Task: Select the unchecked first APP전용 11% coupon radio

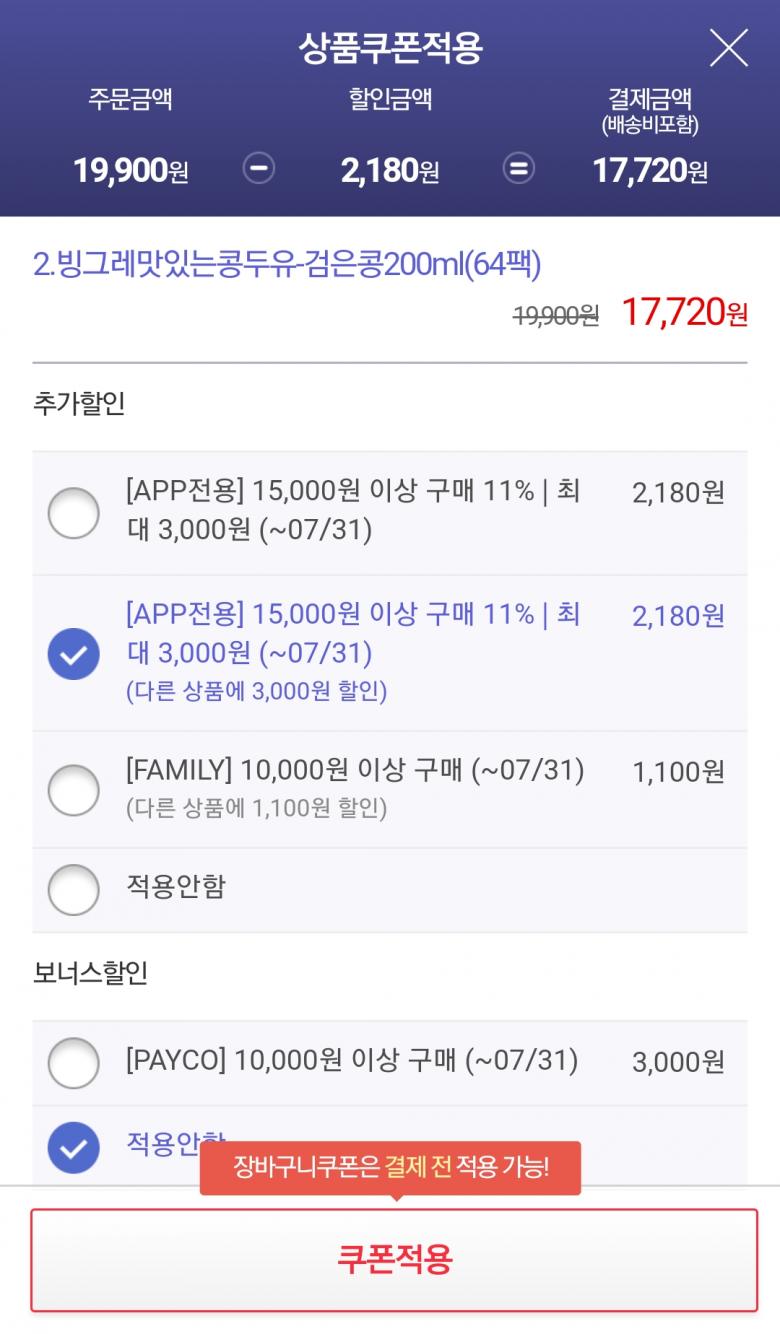Action: click(x=74, y=513)
